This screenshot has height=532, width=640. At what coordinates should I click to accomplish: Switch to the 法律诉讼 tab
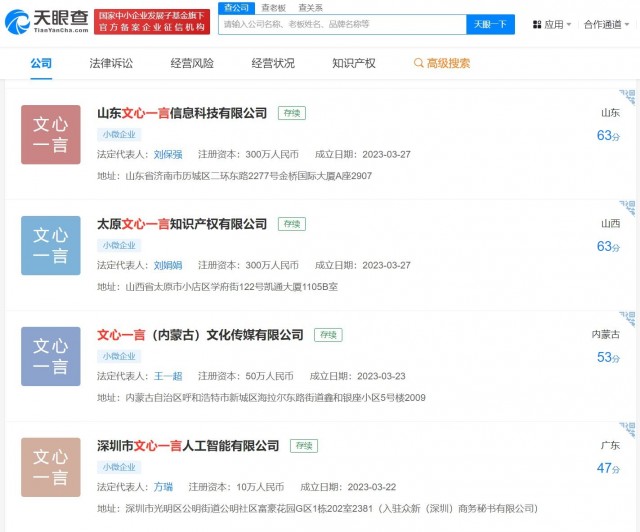111,63
